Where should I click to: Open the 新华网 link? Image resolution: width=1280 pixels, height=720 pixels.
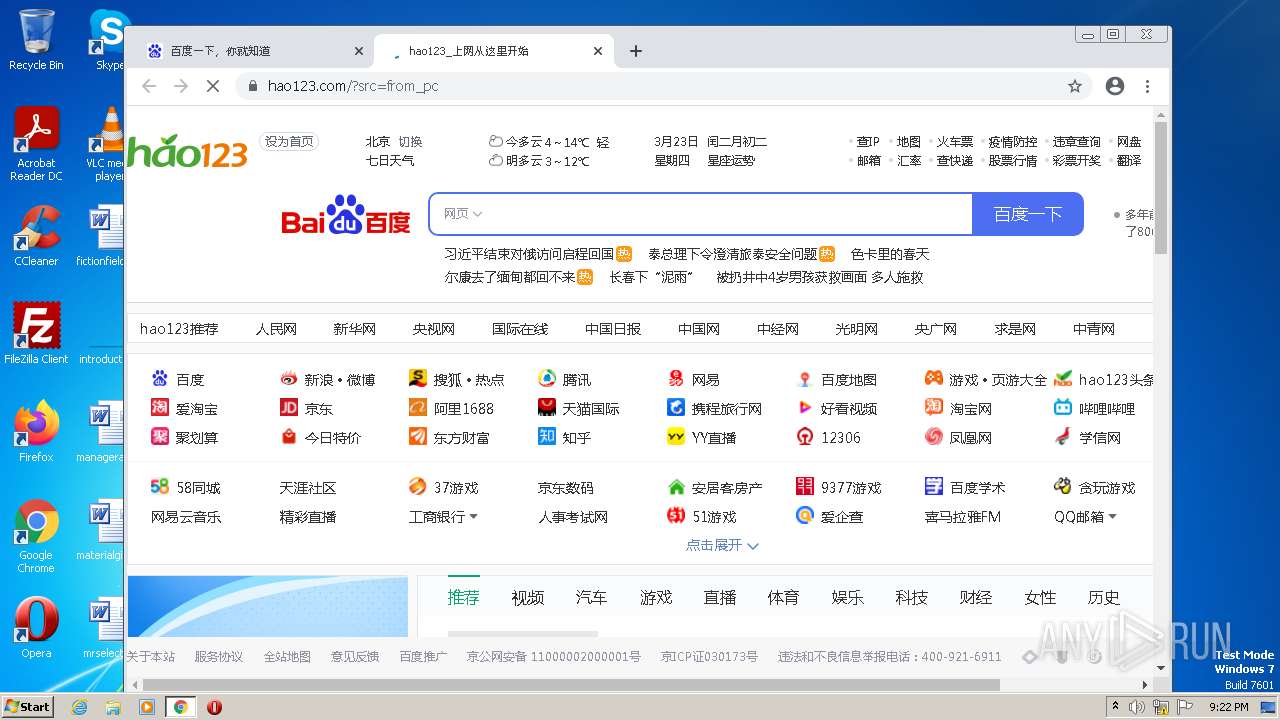[x=355, y=329]
